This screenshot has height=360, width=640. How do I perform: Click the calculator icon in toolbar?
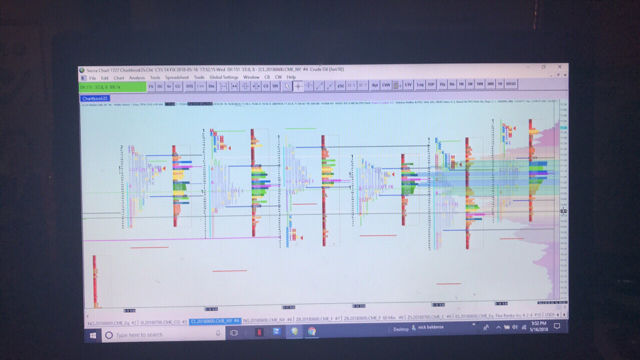point(396,85)
